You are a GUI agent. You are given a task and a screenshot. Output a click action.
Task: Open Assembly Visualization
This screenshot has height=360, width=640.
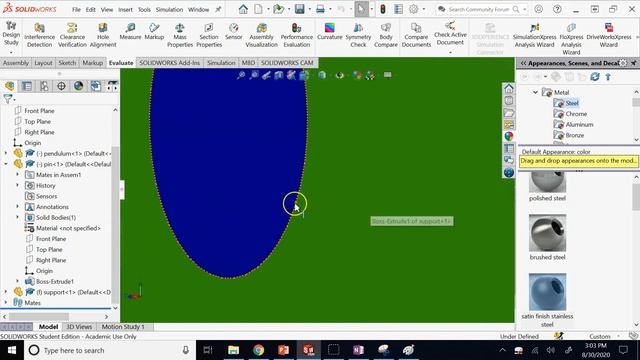pos(262,35)
